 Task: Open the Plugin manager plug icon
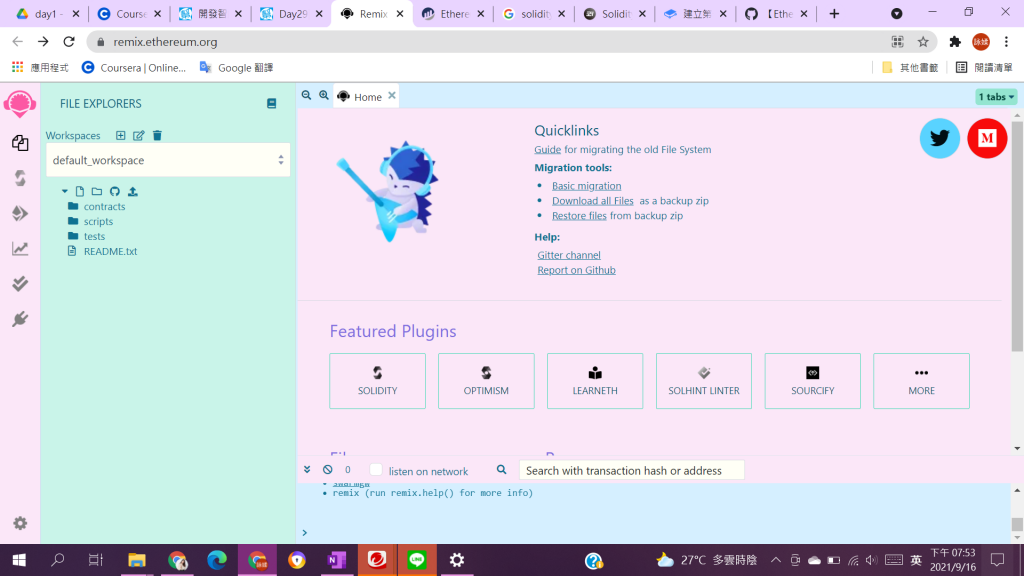click(20, 319)
